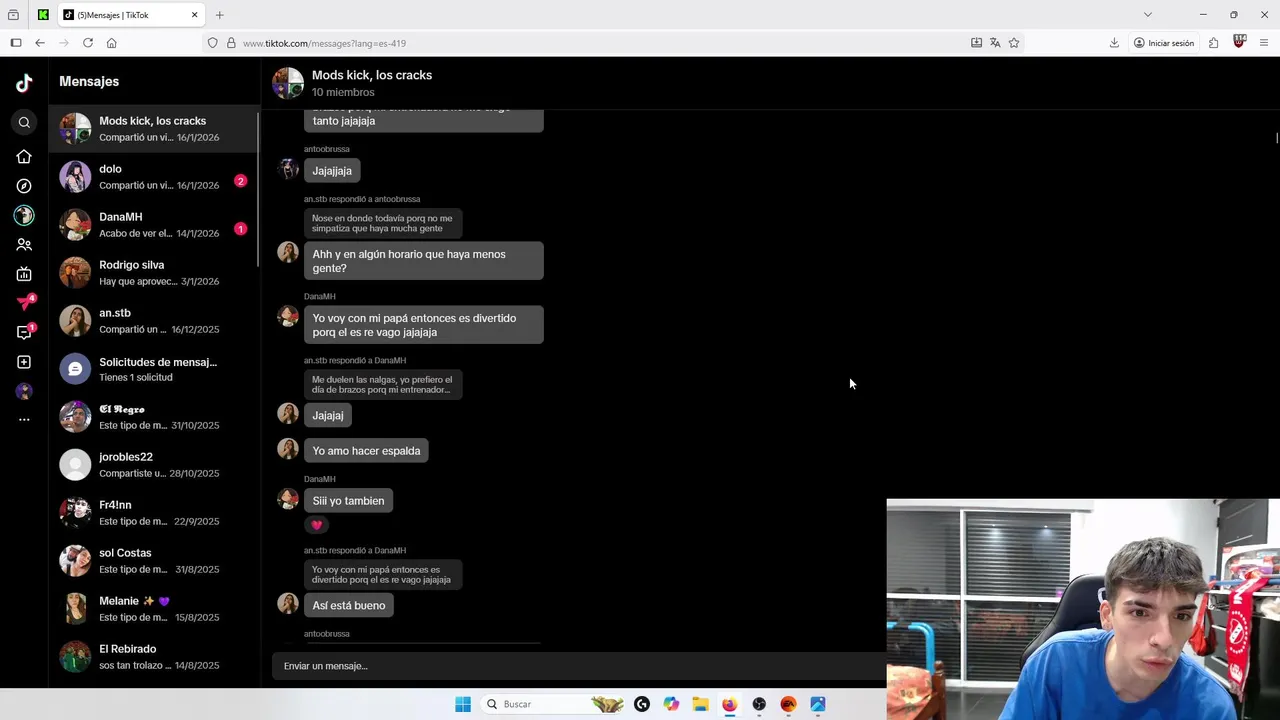
Task: Open the Rodrigo silva conversation
Action: [x=153, y=272]
